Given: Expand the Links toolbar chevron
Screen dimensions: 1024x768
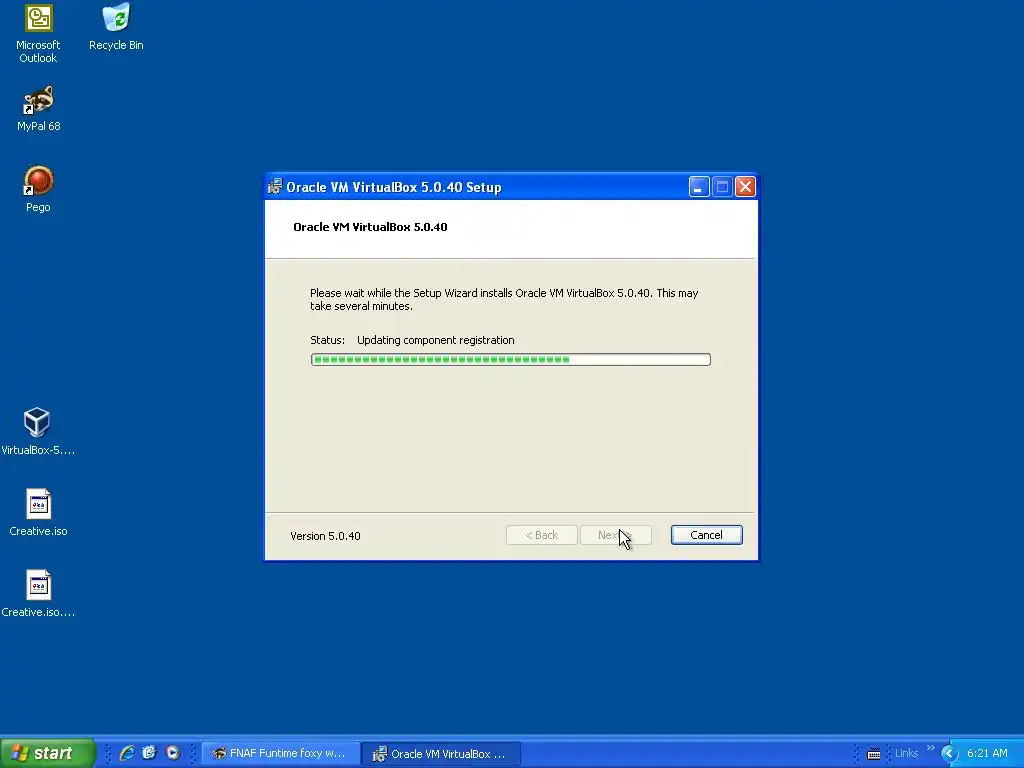Looking at the screenshot, I should pyautogui.click(x=931, y=748).
